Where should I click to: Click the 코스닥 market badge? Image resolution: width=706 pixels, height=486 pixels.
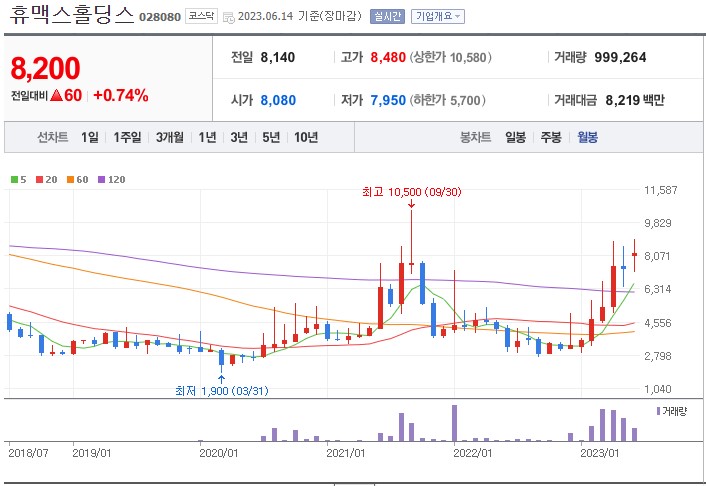(x=201, y=16)
